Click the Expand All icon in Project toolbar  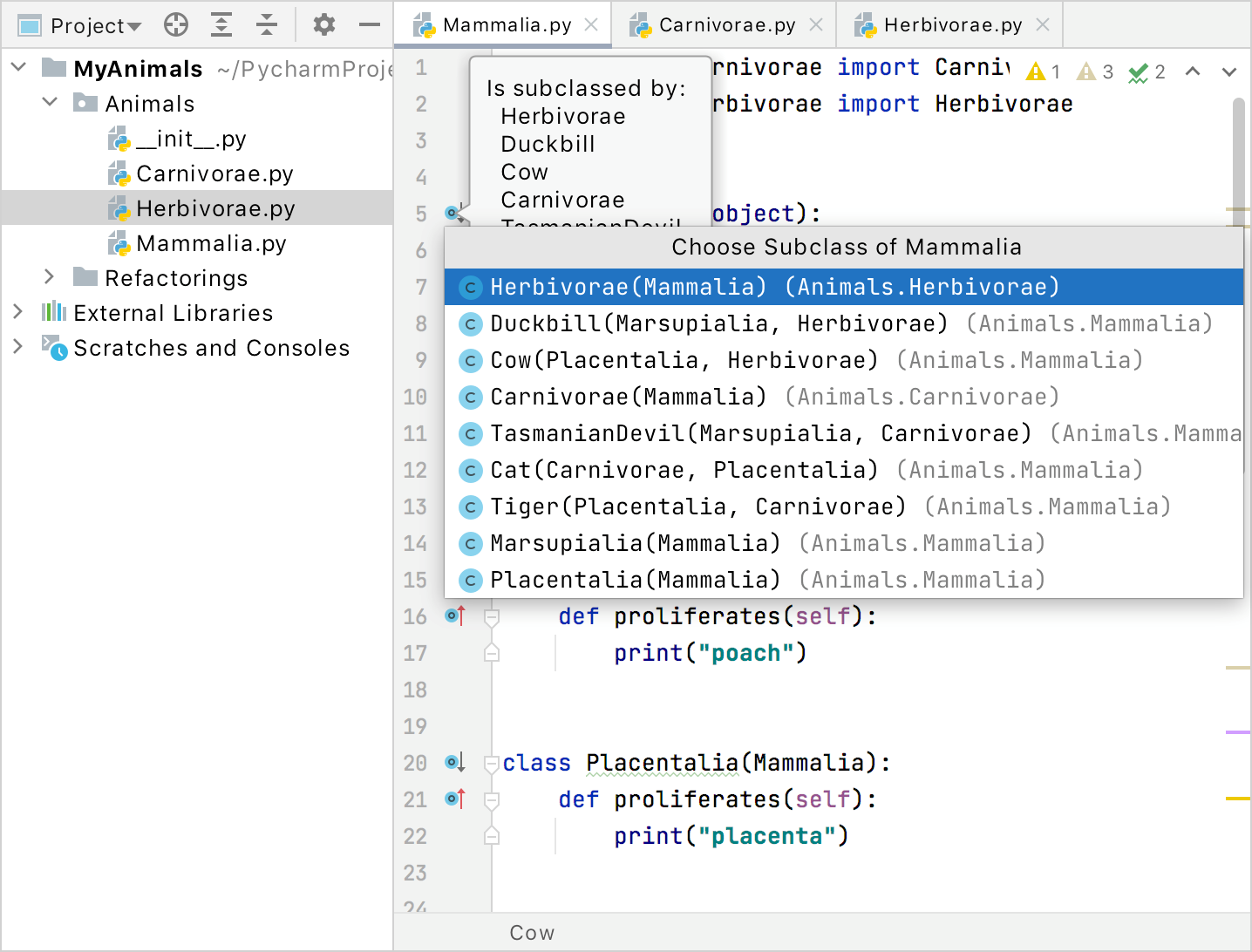[221, 25]
